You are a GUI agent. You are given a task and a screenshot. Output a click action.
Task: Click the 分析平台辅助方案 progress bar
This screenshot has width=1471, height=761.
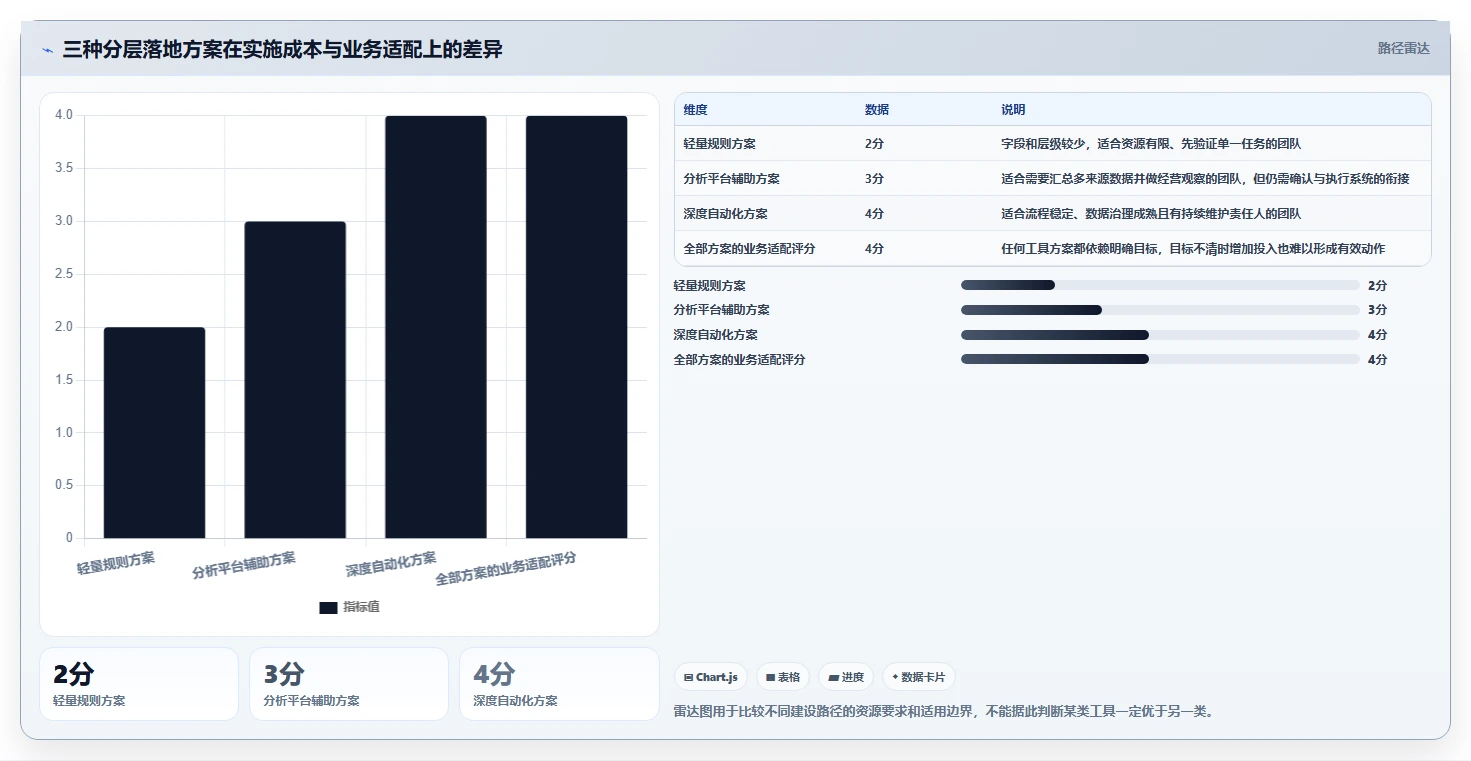[1160, 310]
